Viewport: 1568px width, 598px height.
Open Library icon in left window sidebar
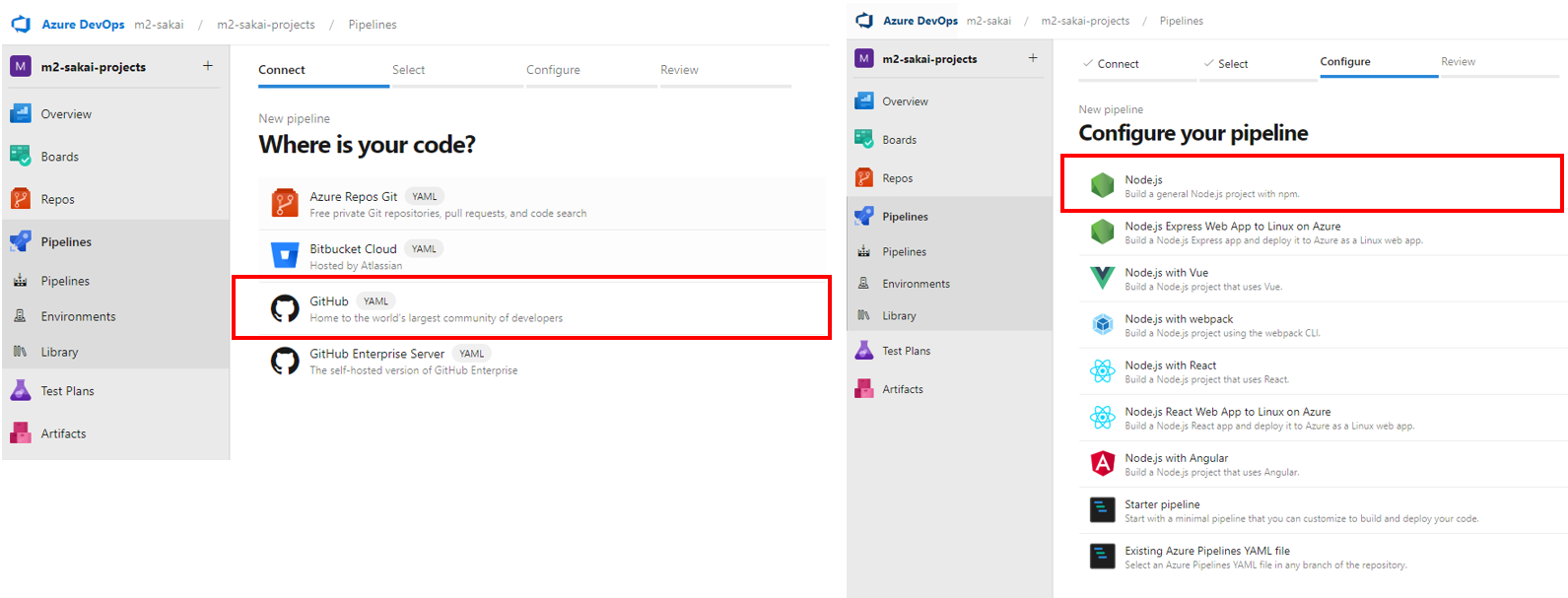tap(20, 352)
